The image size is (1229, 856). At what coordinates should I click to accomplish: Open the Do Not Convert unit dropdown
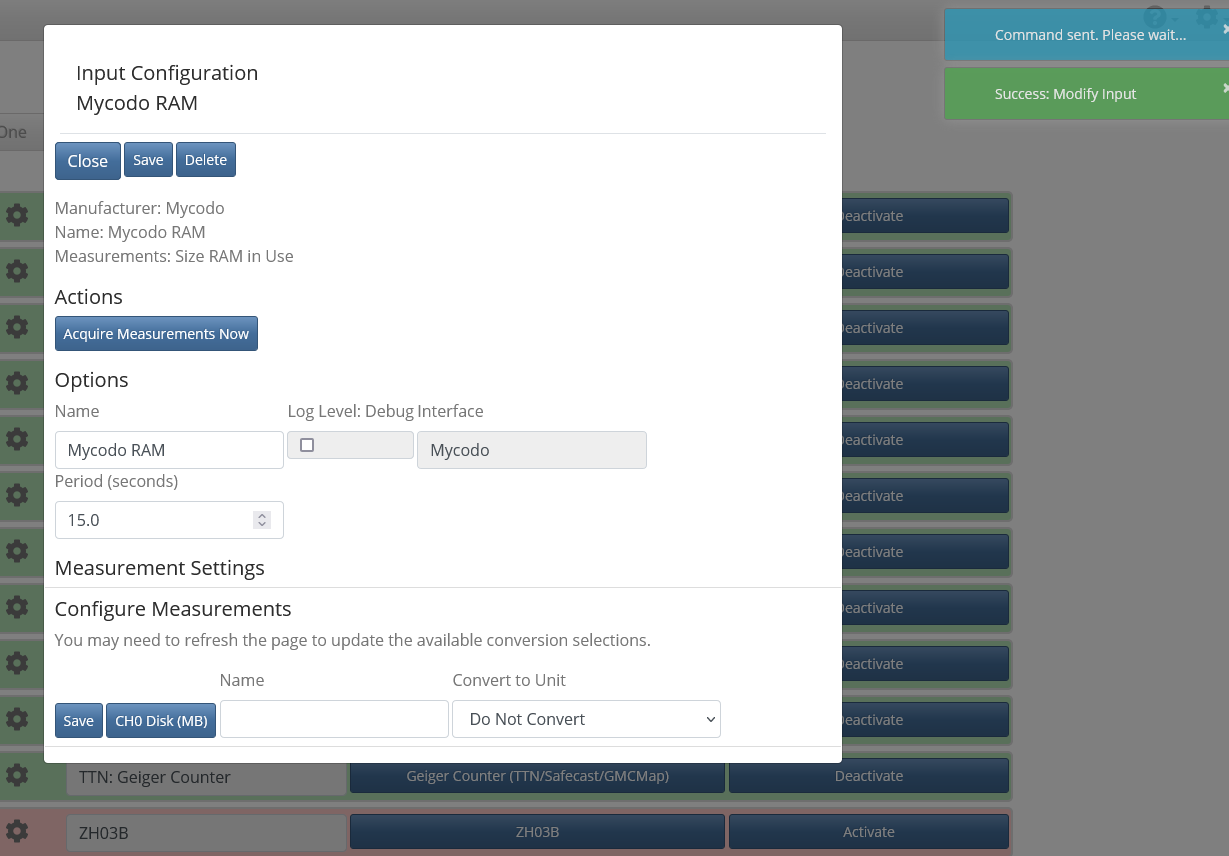(586, 719)
